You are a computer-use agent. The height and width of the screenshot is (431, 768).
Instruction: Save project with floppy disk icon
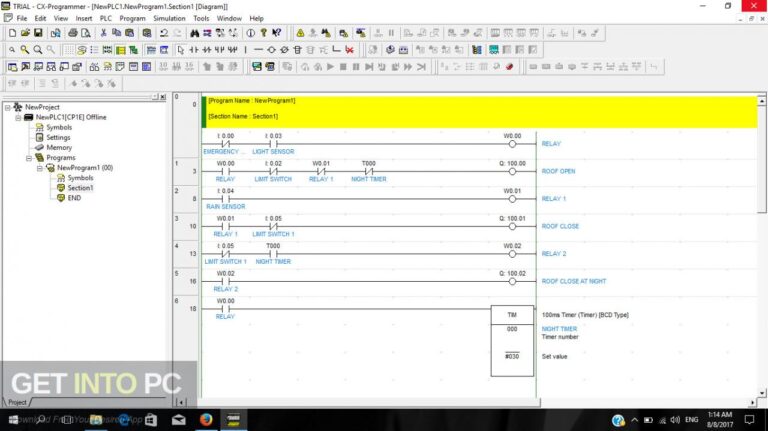coord(38,33)
